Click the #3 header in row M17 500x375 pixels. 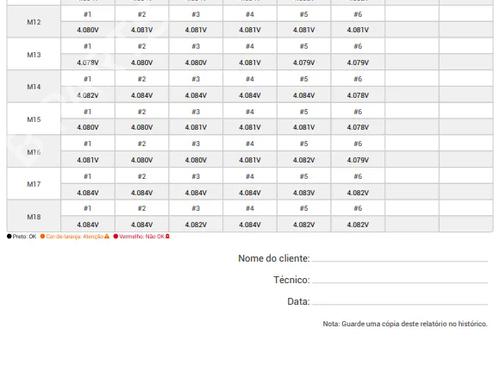click(x=196, y=176)
